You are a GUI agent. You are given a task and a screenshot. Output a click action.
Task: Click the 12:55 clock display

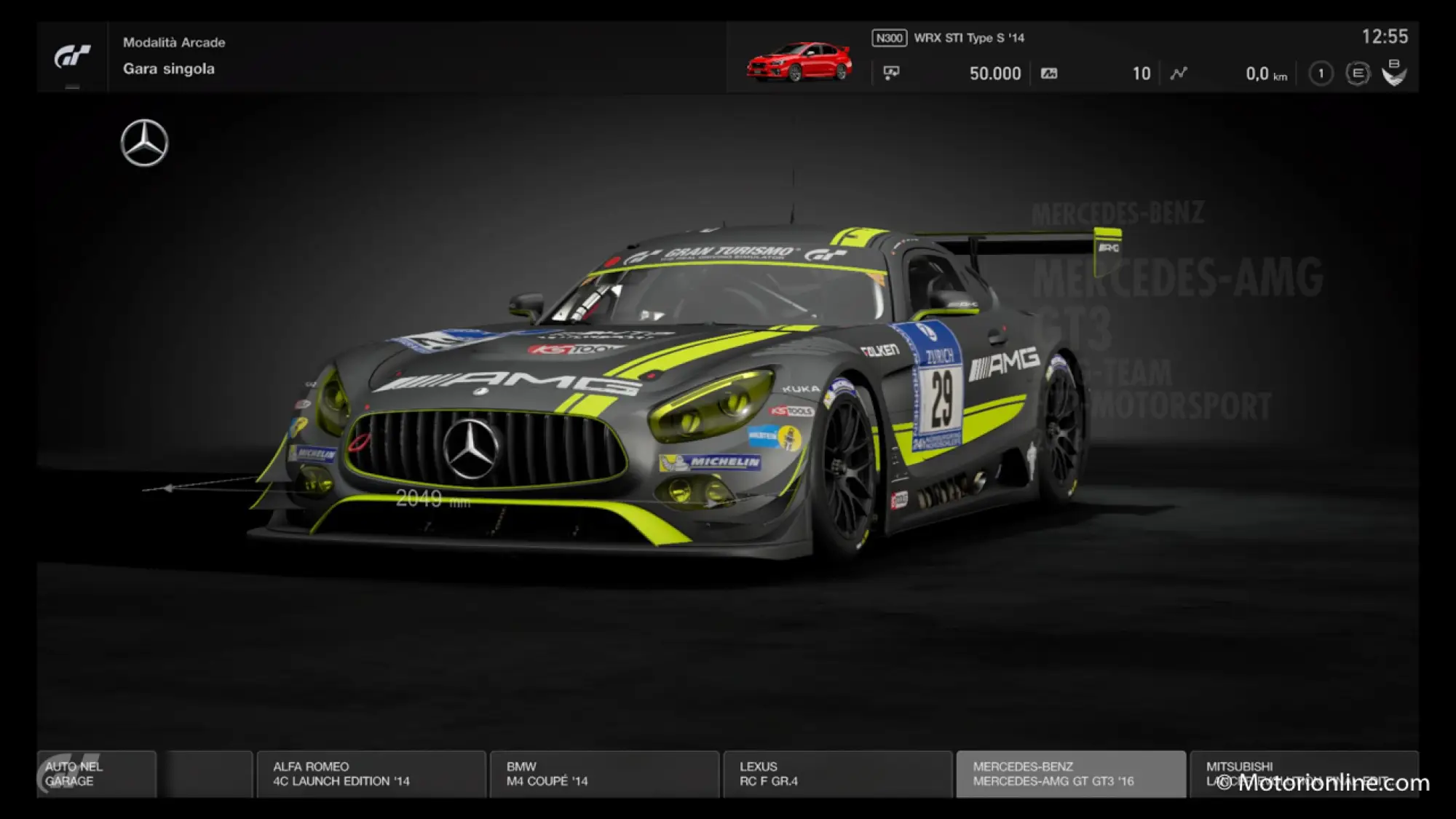click(x=1385, y=36)
